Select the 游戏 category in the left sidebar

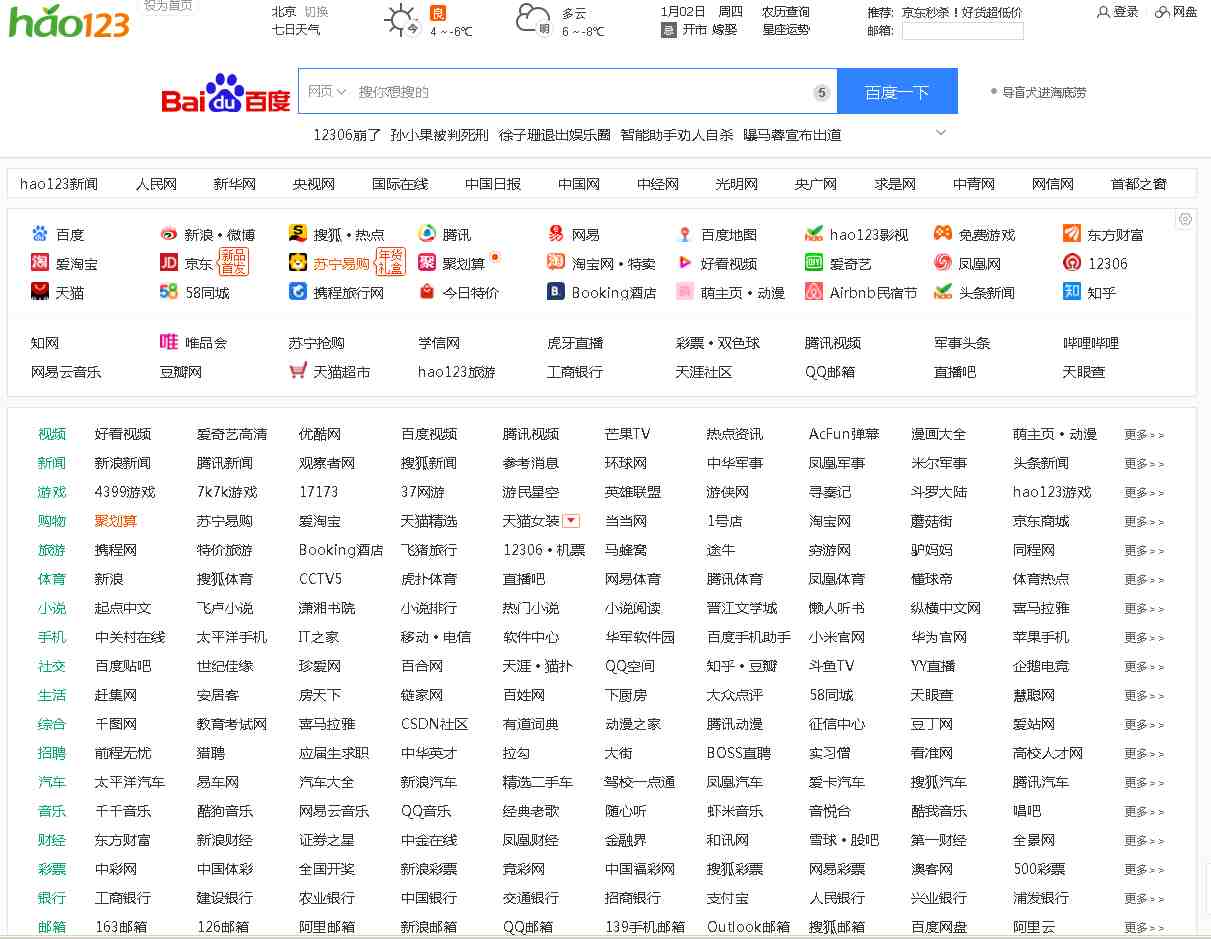[x=52, y=491]
